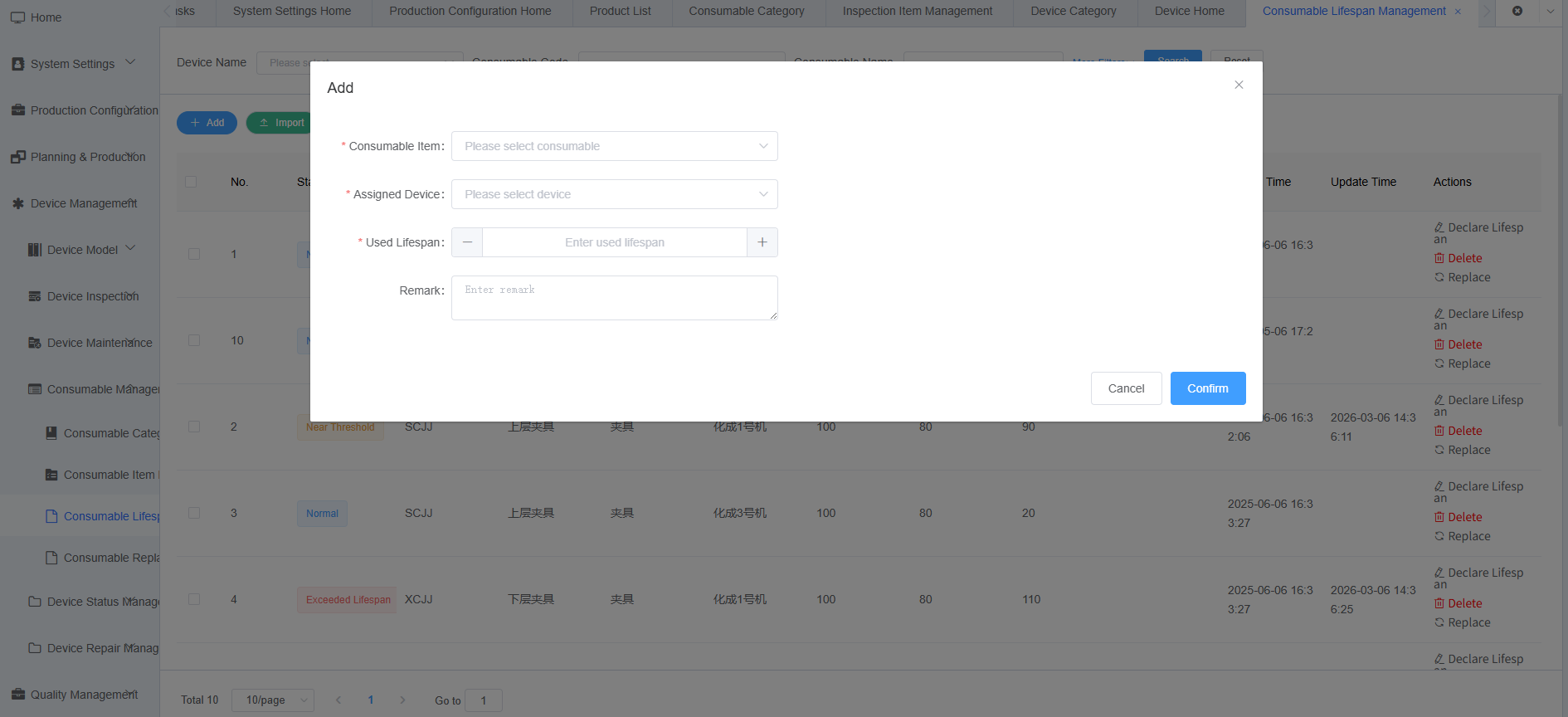
Task: Click the Production Configuration briefcase icon
Action: (17, 110)
